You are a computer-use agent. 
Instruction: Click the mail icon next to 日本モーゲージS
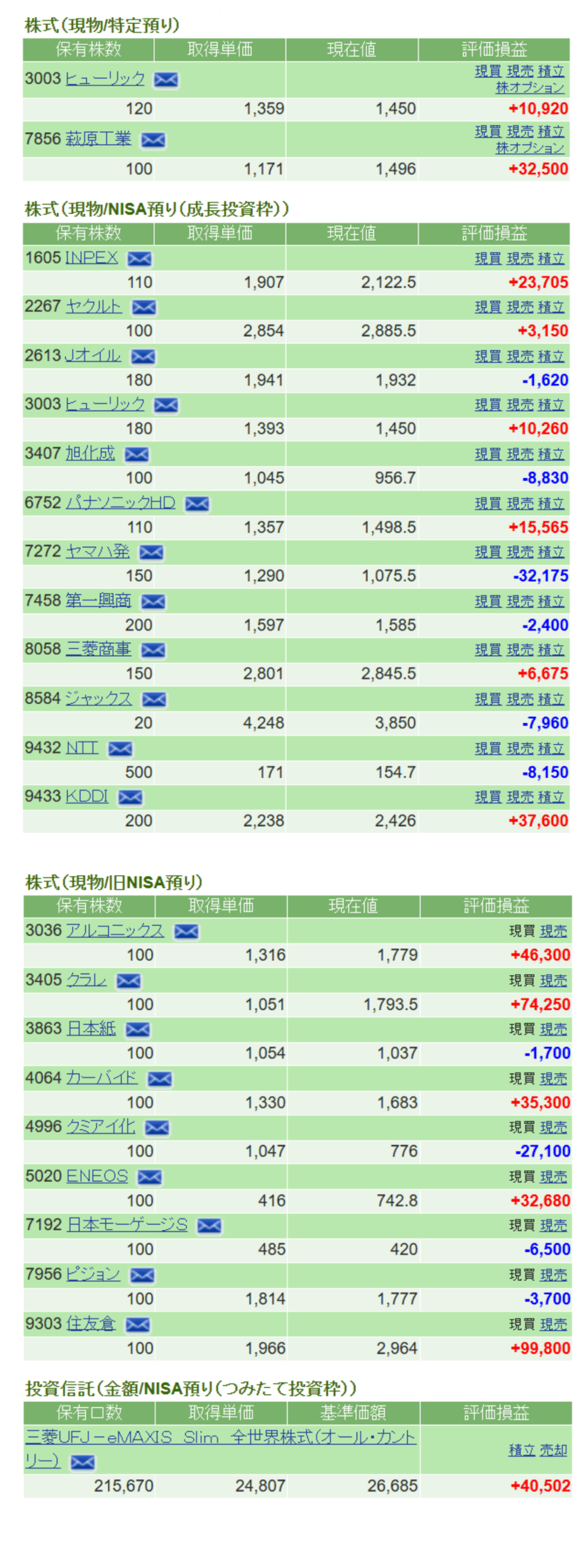click(209, 1225)
